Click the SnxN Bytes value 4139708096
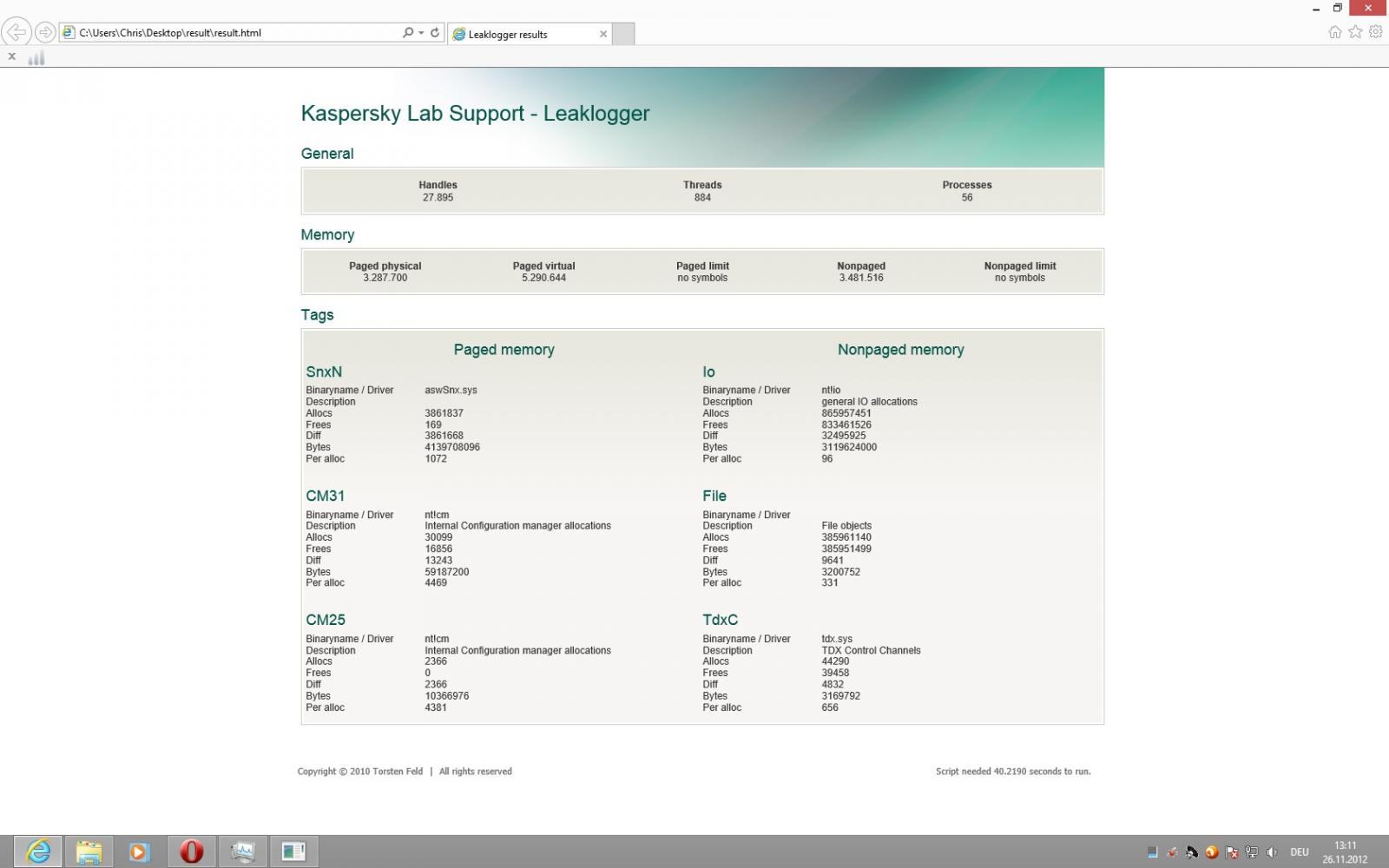This screenshot has width=1389, height=868. 452,447
